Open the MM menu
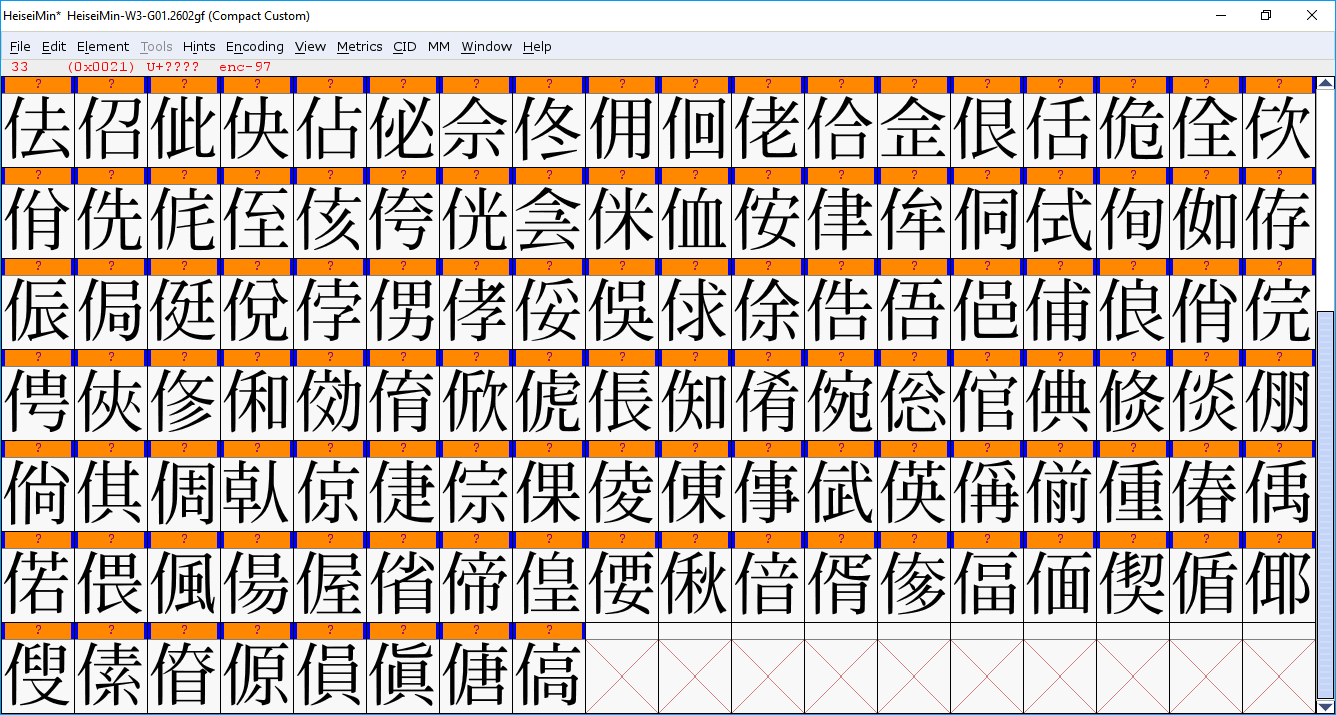1336x715 pixels. point(438,46)
